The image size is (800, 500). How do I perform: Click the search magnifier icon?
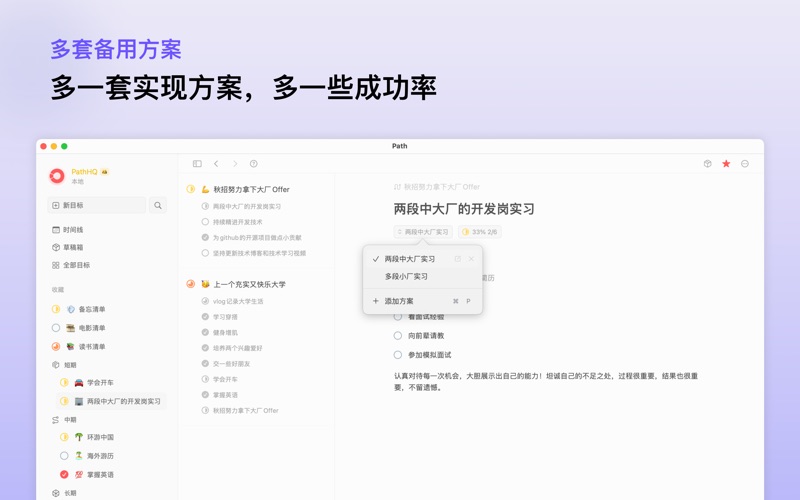click(x=158, y=206)
